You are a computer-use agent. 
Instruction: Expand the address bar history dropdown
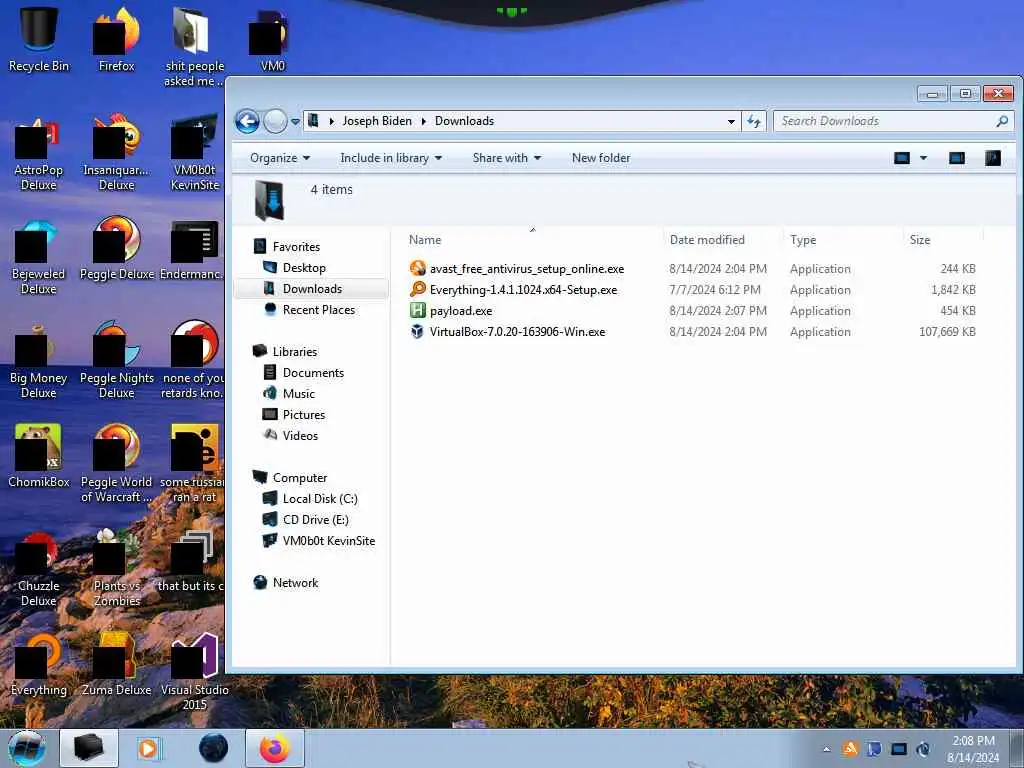click(x=731, y=121)
